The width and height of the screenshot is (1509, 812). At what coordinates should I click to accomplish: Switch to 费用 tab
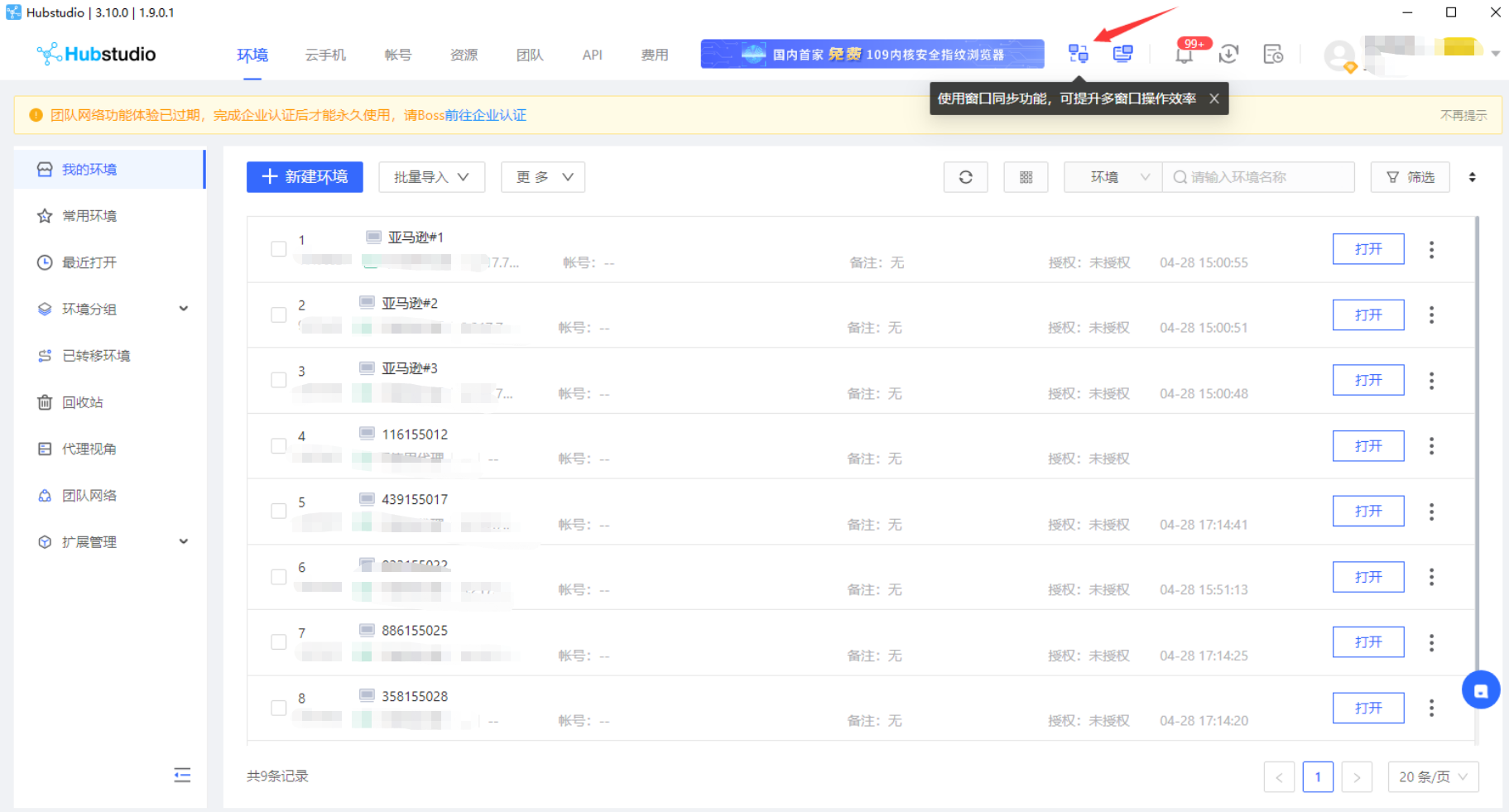click(x=655, y=55)
